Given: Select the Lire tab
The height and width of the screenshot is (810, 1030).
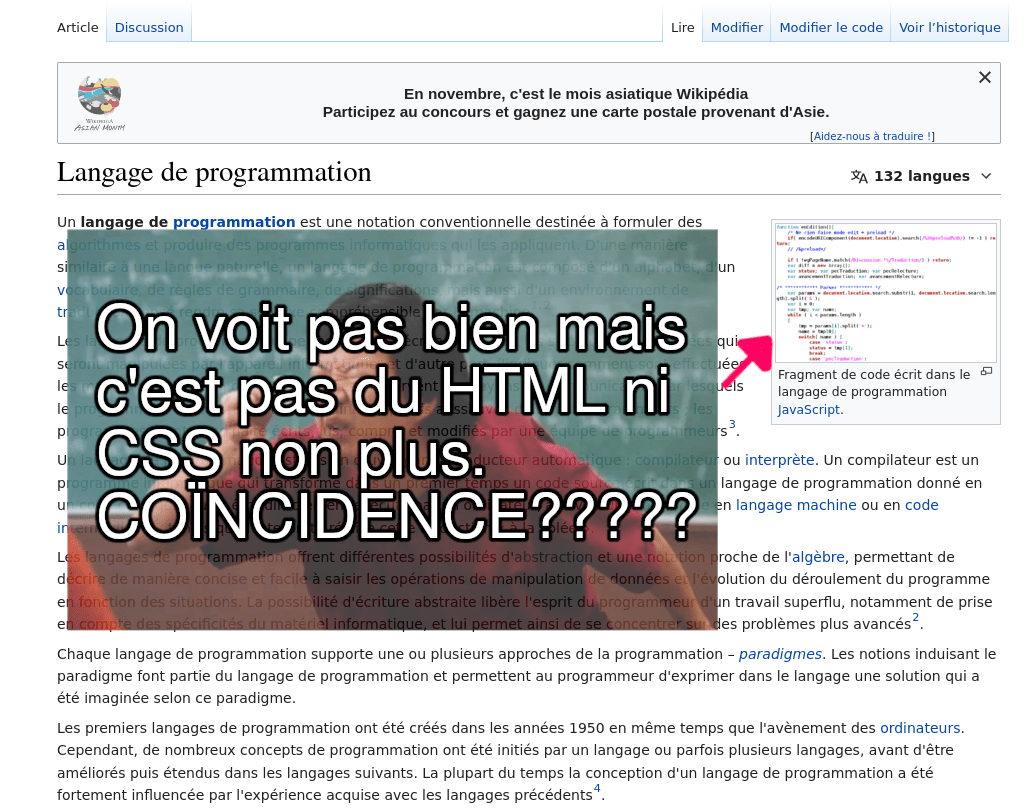Looking at the screenshot, I should tap(682, 27).
